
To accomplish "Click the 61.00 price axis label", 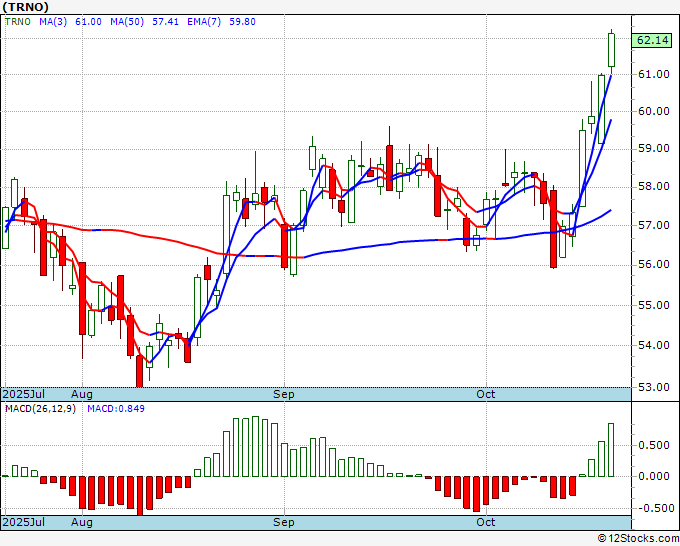I will coord(654,74).
